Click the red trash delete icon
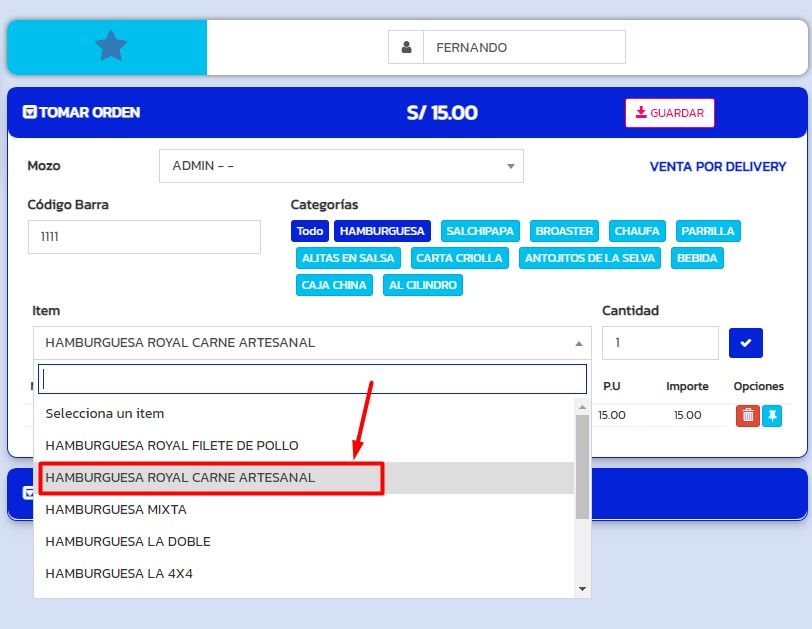 pos(747,415)
